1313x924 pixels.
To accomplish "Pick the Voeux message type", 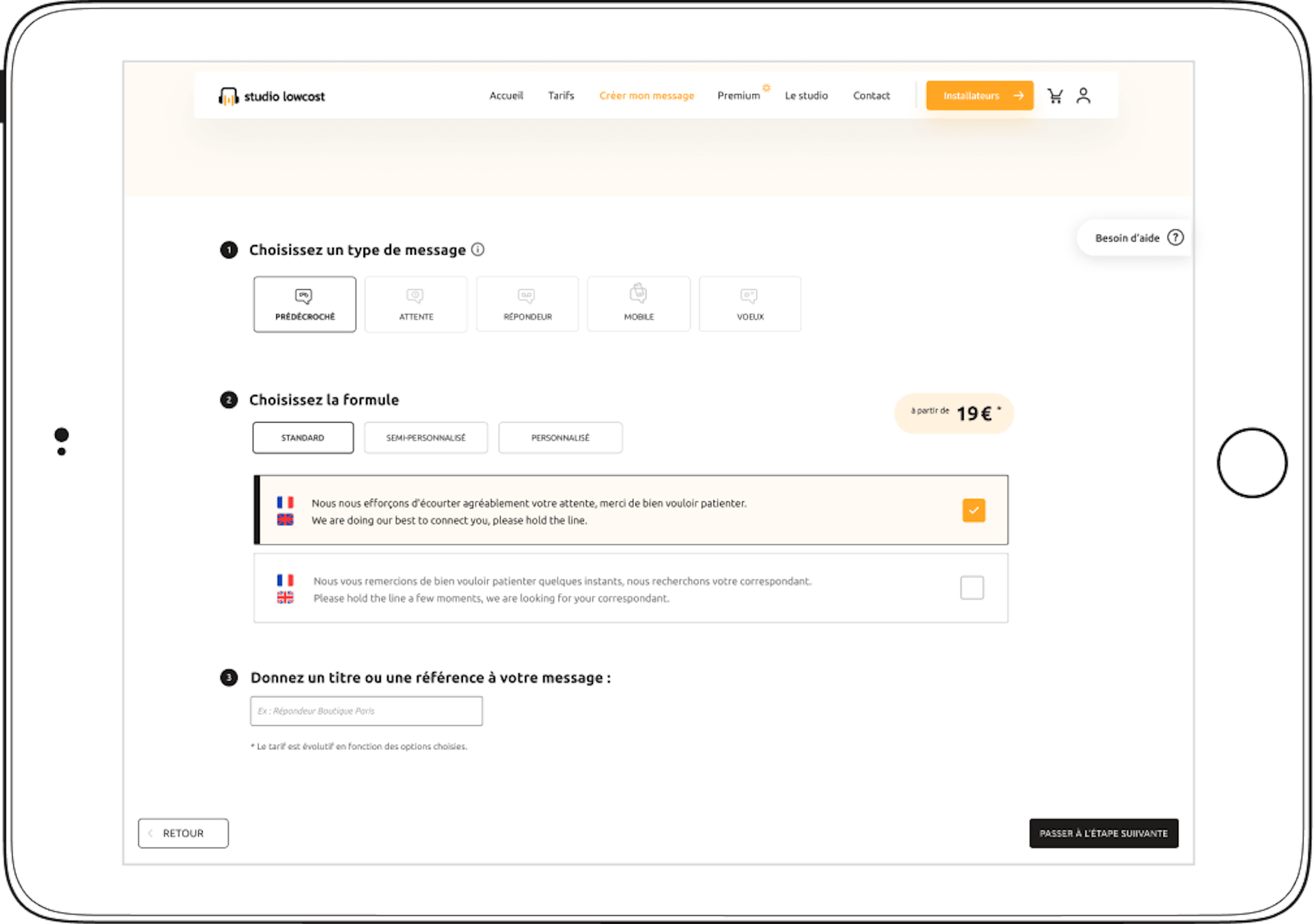I will tap(749, 304).
